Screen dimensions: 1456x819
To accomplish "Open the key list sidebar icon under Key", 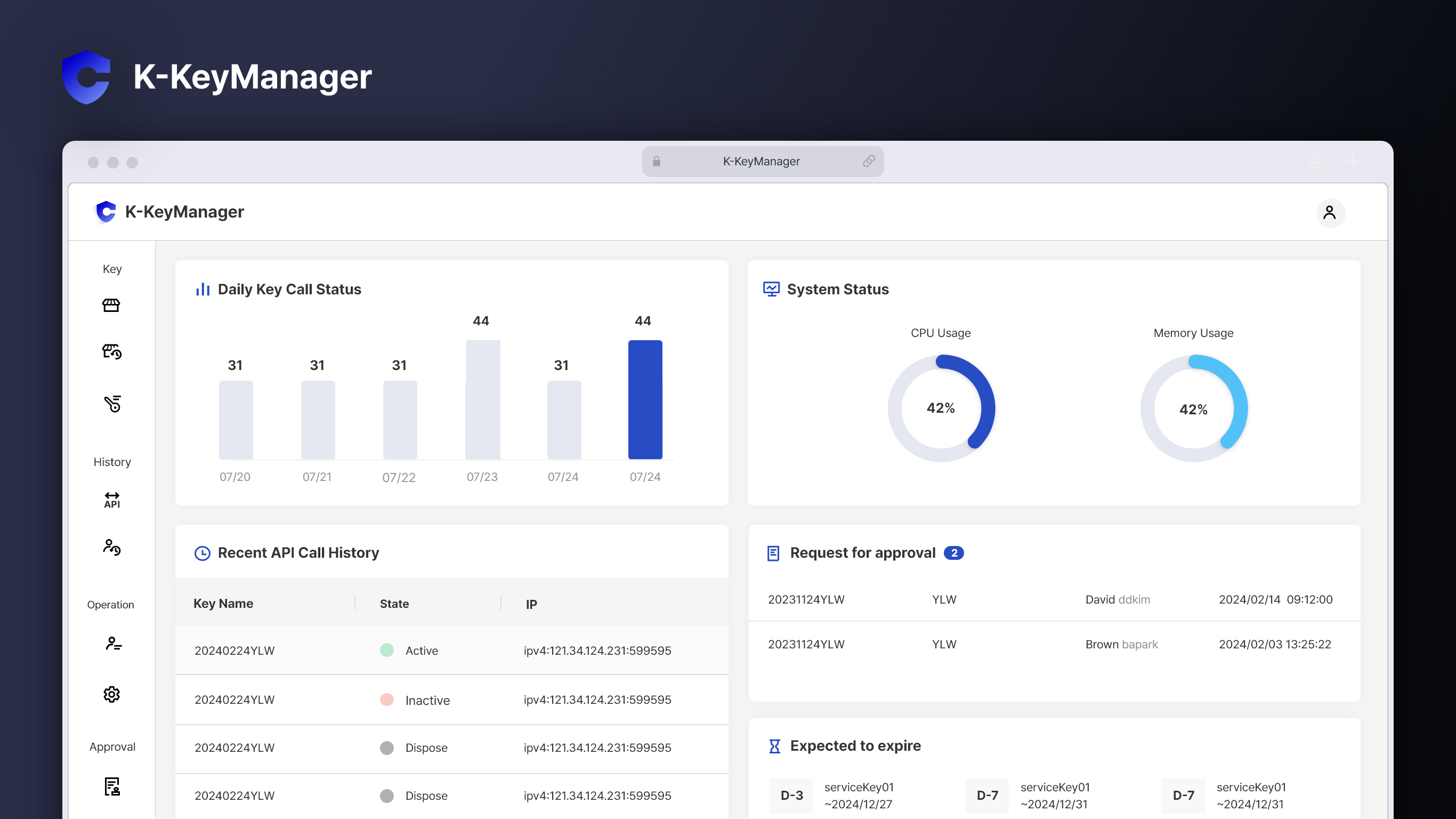I will click(112, 404).
